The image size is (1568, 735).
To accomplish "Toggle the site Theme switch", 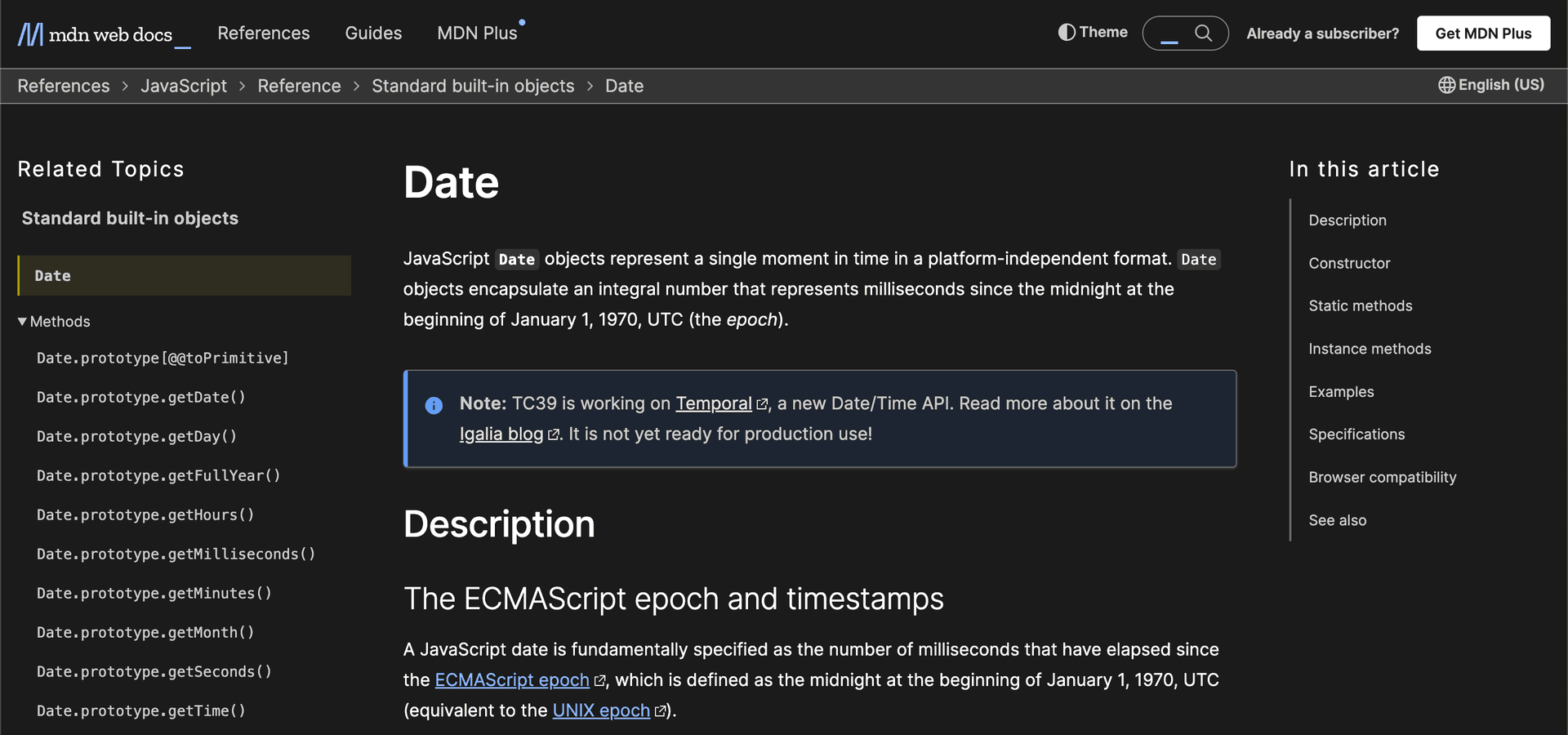I will click(x=1093, y=33).
